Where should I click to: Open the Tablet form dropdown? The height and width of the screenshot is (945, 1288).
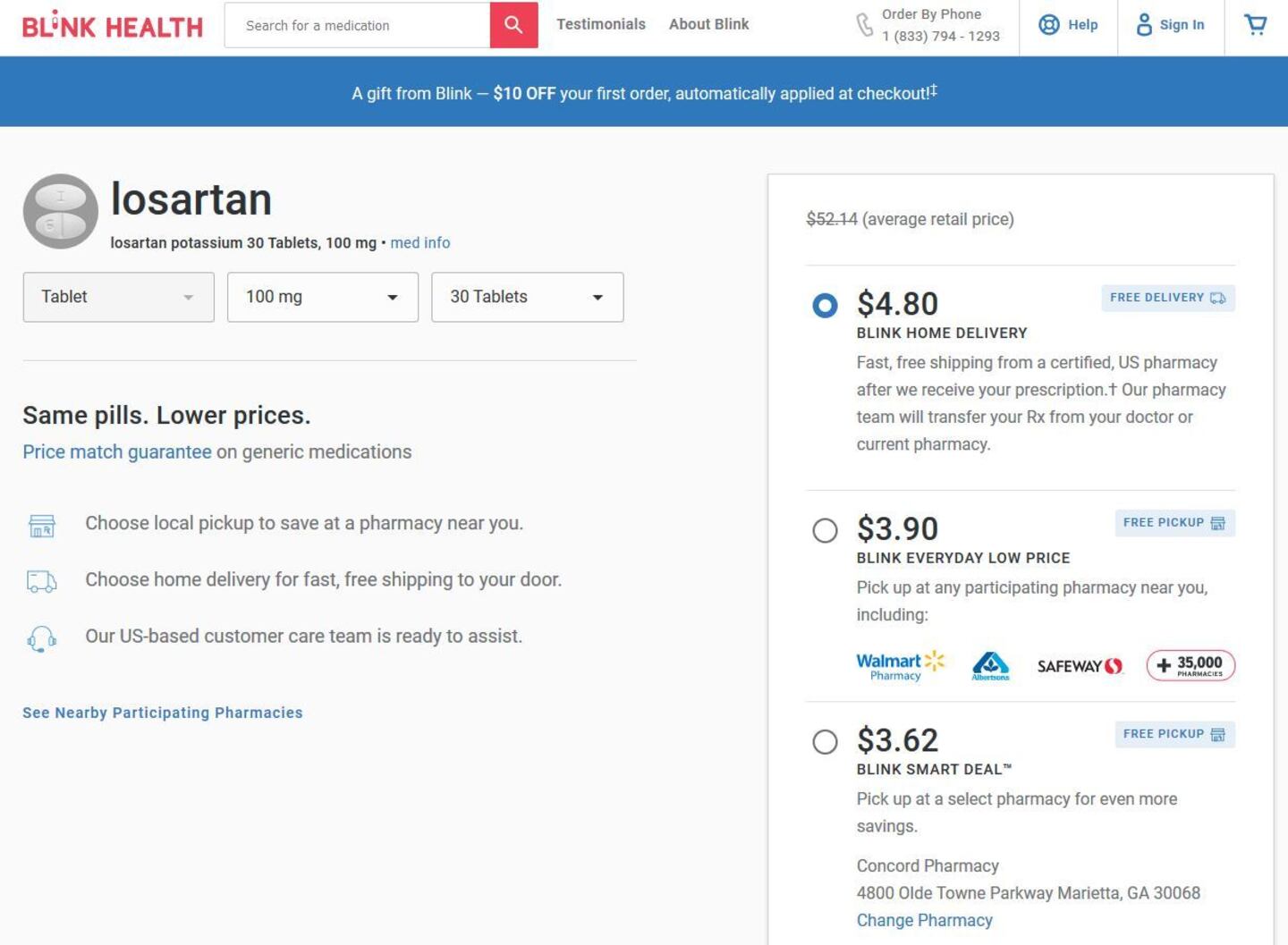(x=118, y=297)
